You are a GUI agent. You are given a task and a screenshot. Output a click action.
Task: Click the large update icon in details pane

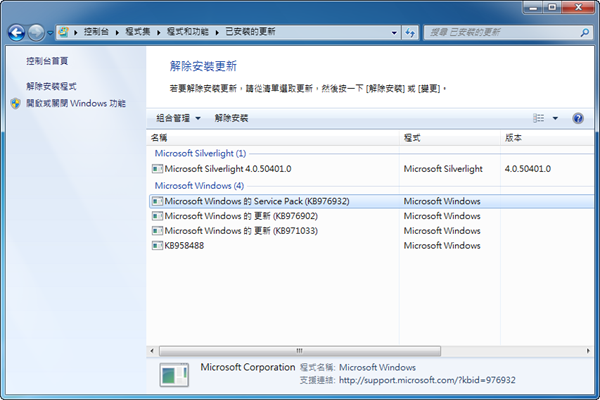[174, 375]
